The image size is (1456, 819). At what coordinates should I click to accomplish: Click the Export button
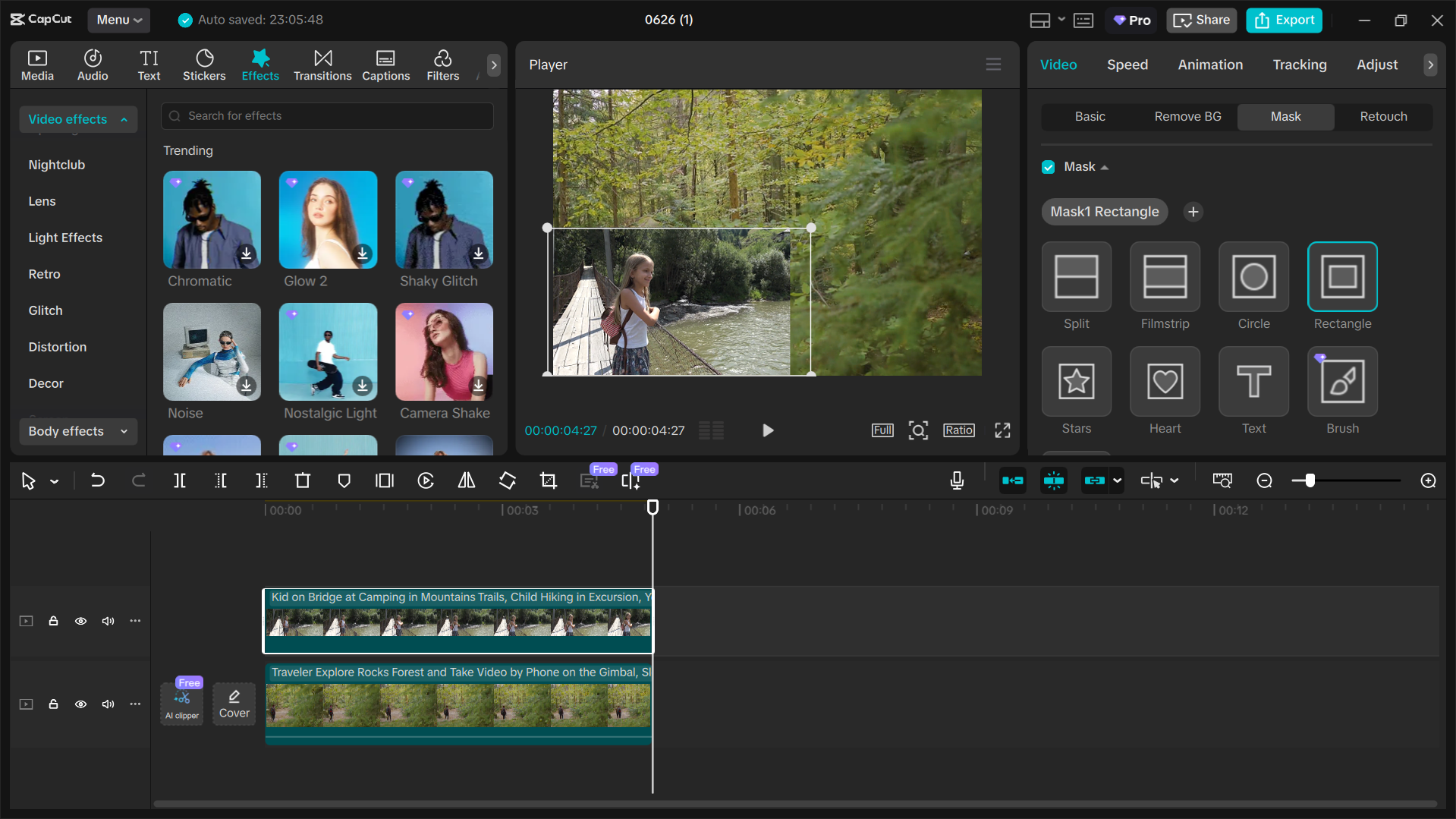pos(1283,20)
